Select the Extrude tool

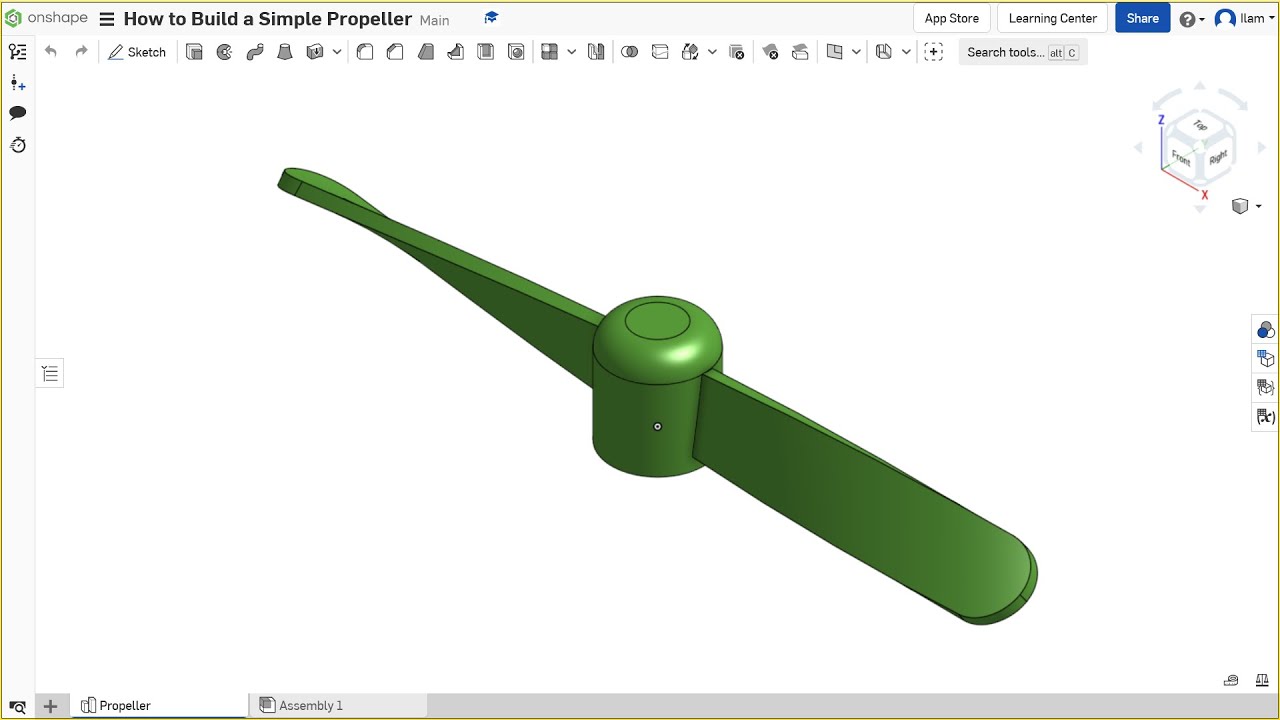pos(195,52)
